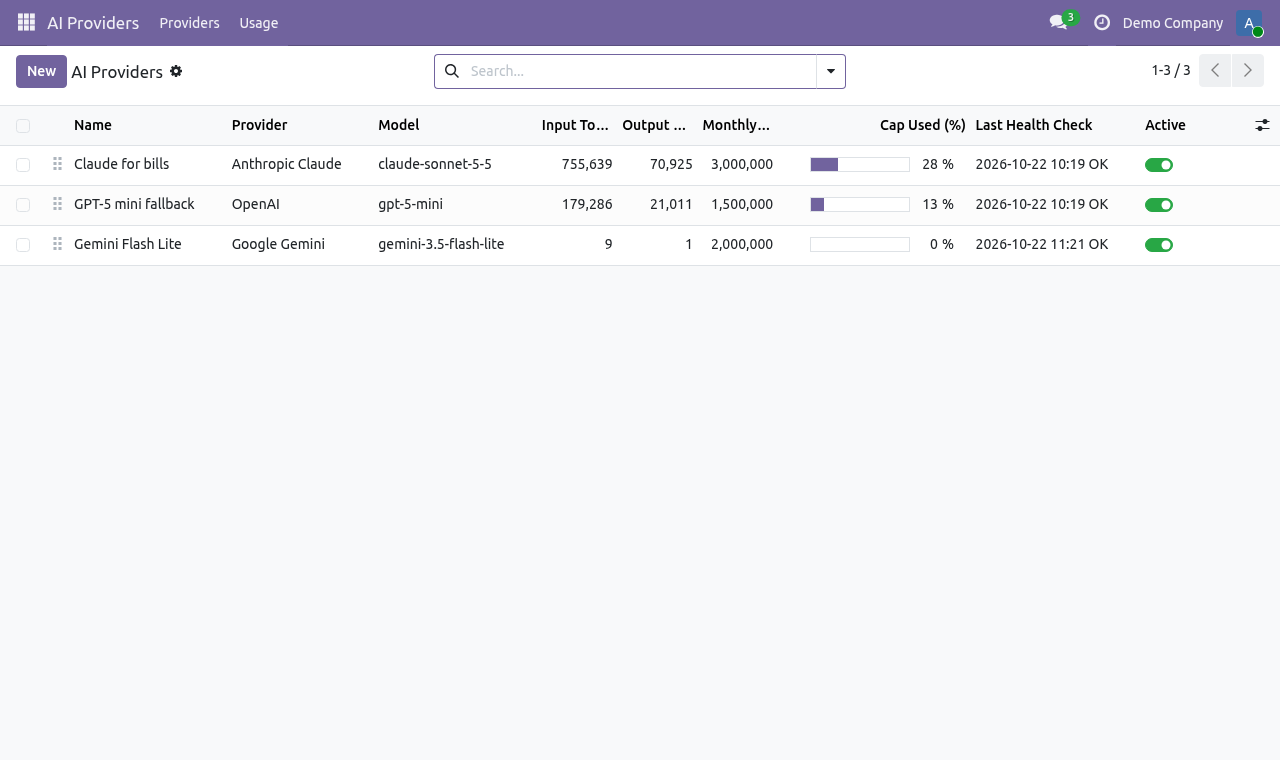The image size is (1280, 760).
Task: Open the Usage menu
Action: pos(259,23)
